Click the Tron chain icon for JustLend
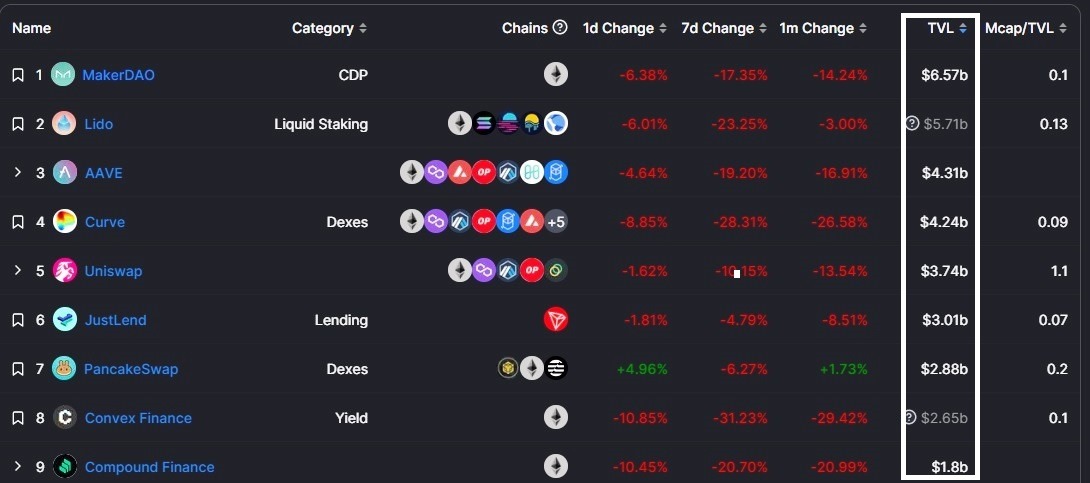 (x=556, y=320)
